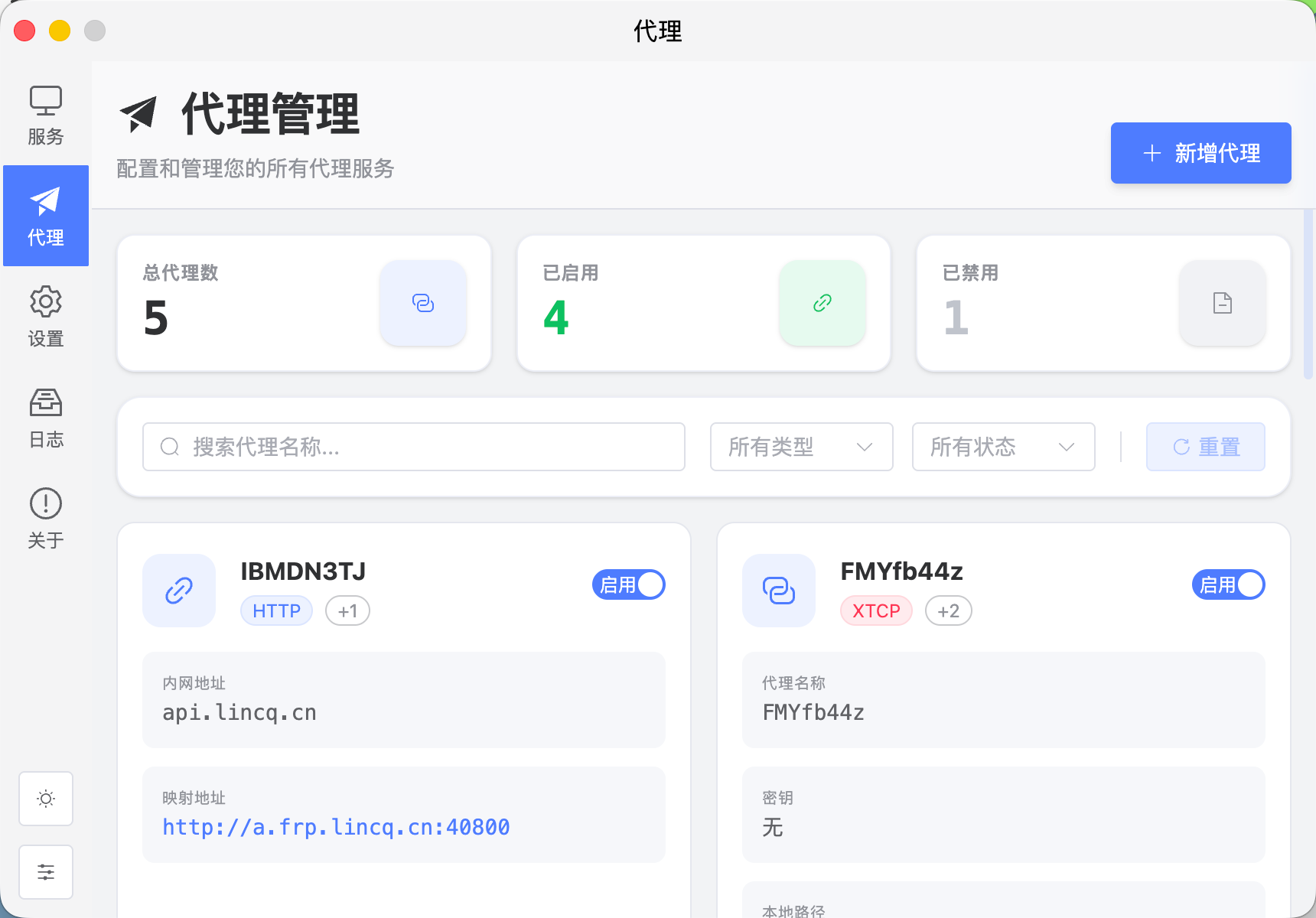1316x918 pixels.
Task: Toggle the theme with the sun icon
Action: 45,799
